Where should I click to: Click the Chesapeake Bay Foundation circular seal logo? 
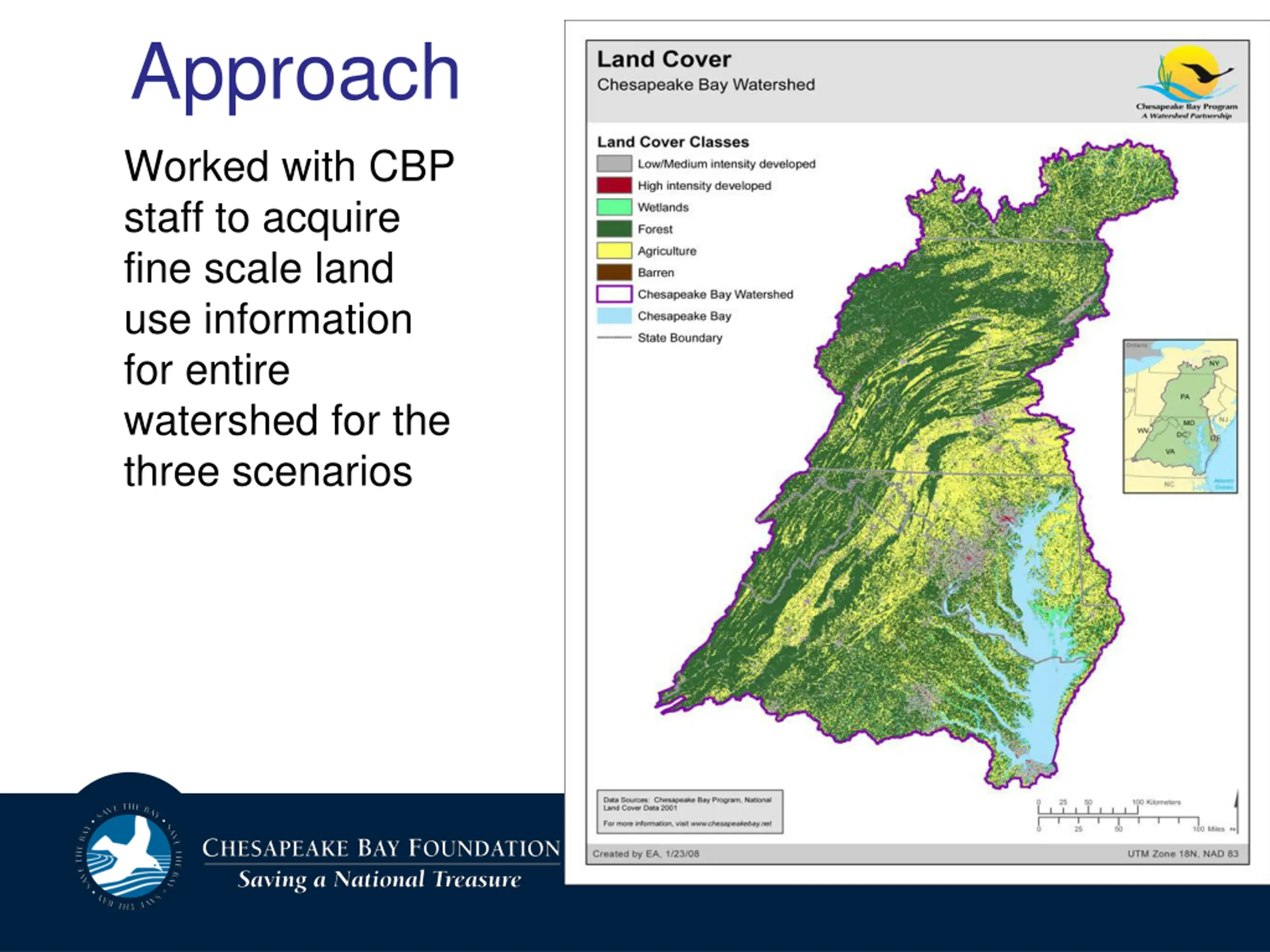click(129, 856)
